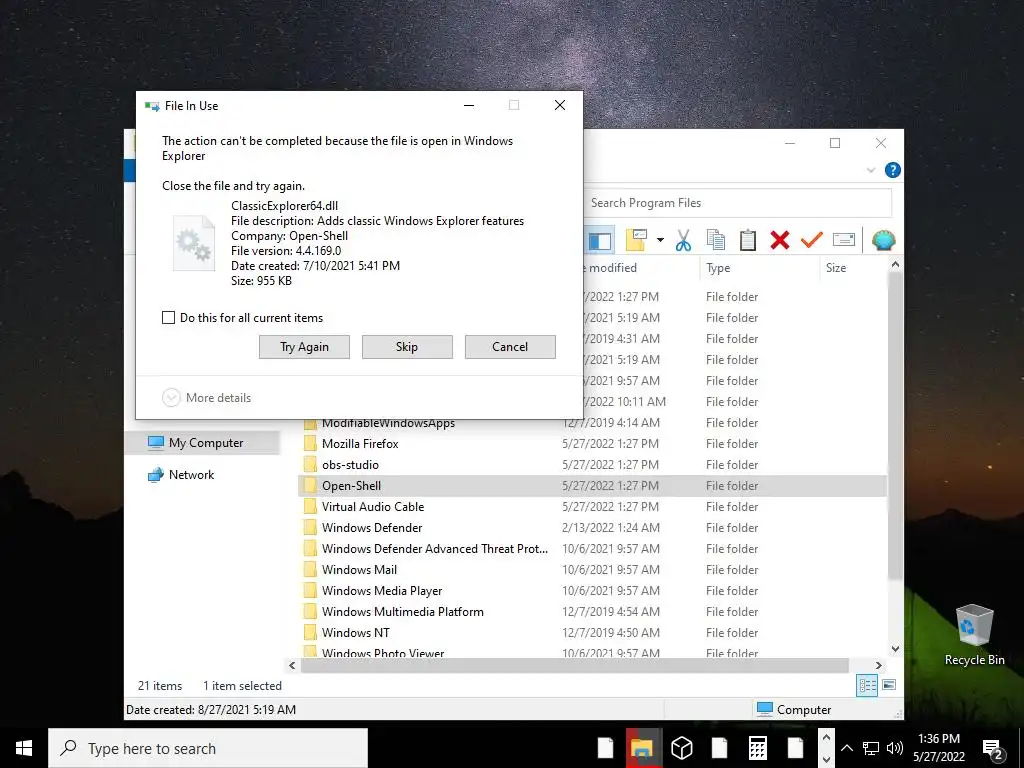Expand More details in the dialog
1024x768 pixels.
point(206,398)
